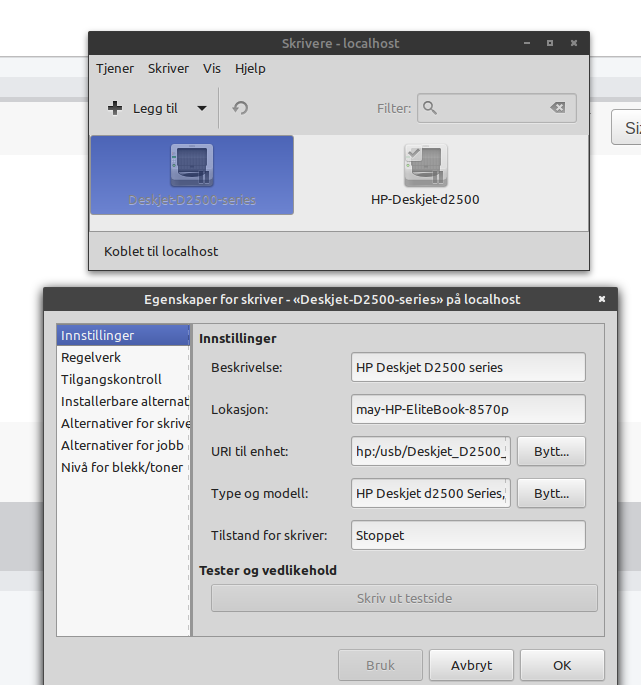Open the Hjelp menu
Image resolution: width=641 pixels, height=685 pixels.
(250, 69)
